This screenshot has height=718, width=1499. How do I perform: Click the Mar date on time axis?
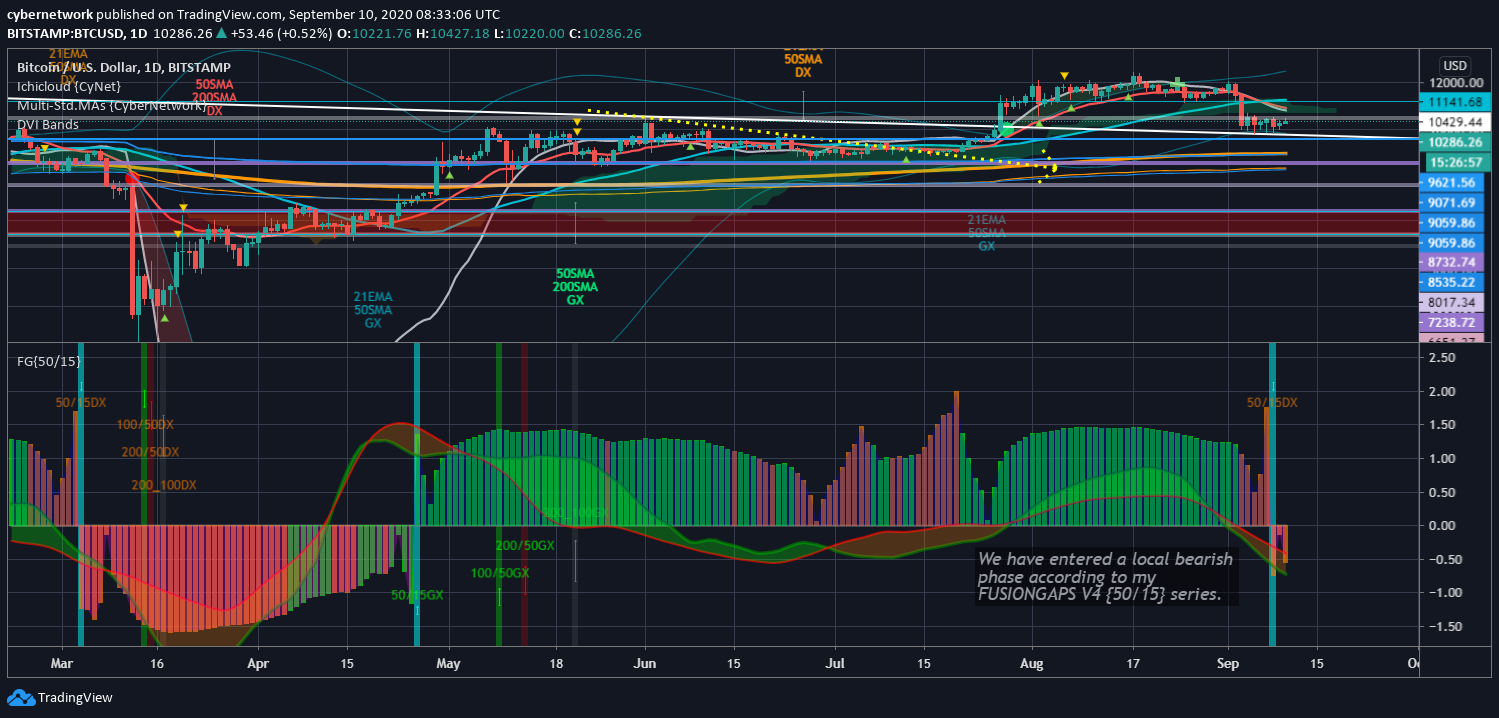62,663
